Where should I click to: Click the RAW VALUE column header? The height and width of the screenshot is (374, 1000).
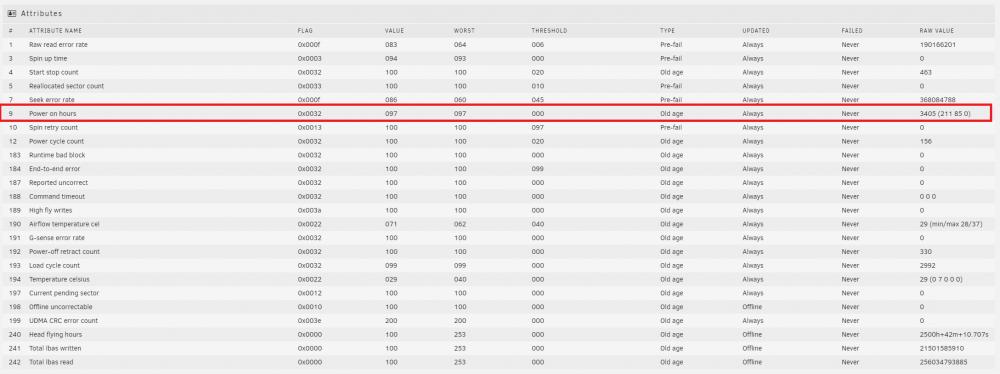[x=937, y=31]
